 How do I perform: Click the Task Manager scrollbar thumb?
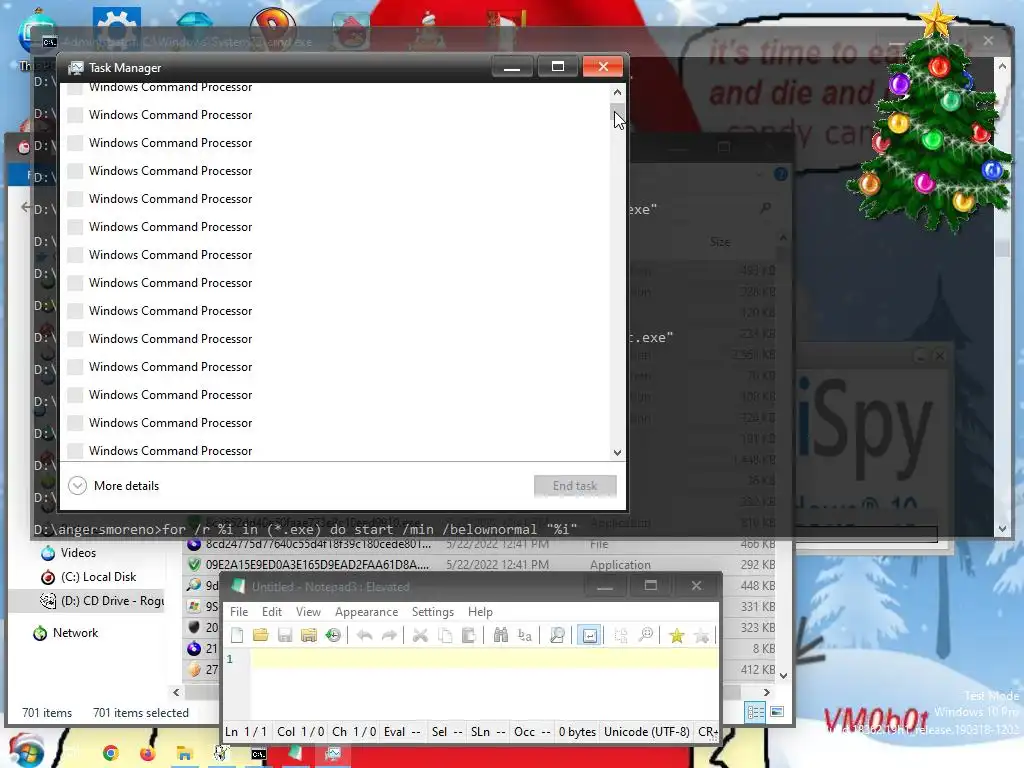coord(617,112)
